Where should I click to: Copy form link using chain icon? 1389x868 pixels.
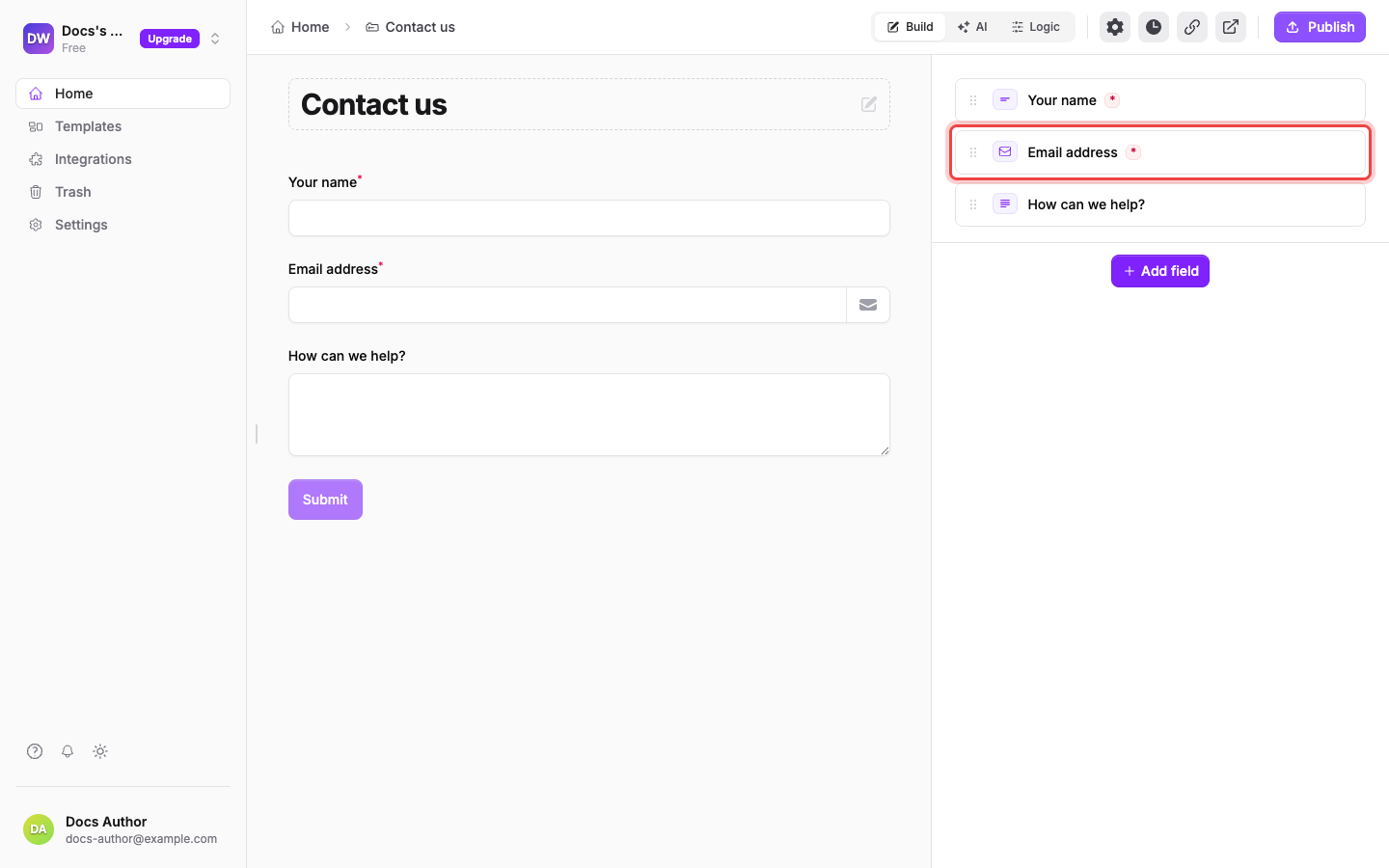coord(1192,27)
